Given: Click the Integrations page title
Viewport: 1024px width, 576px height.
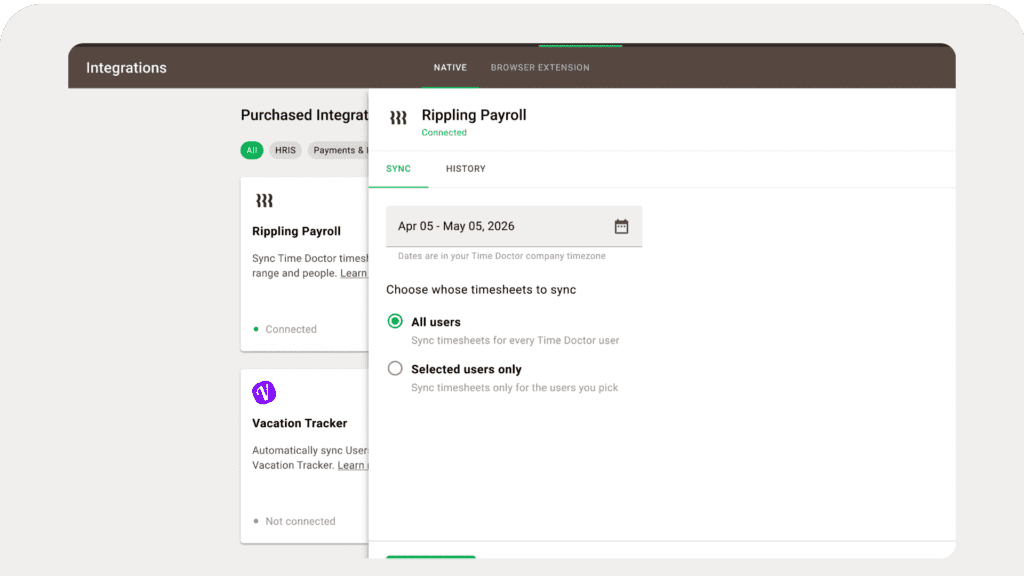Looking at the screenshot, I should (126, 68).
